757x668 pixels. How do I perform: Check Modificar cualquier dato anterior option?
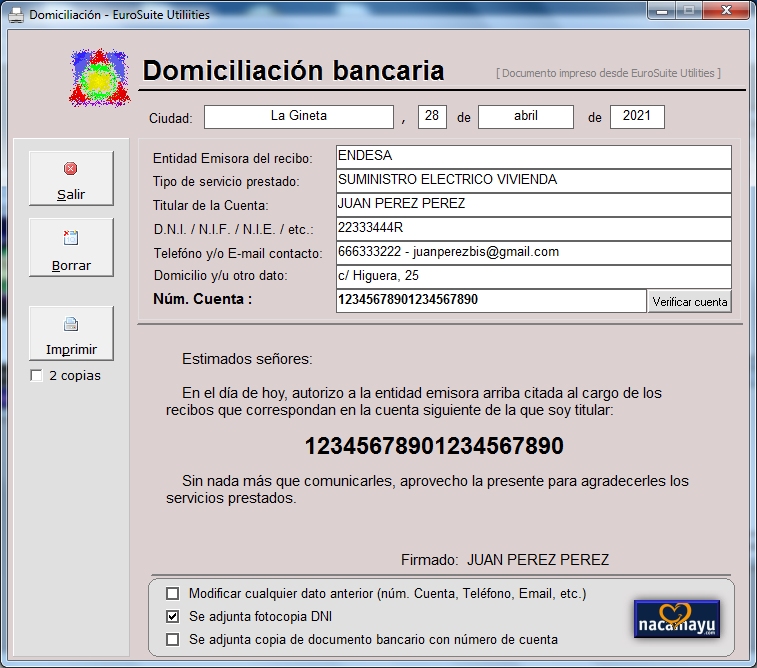[x=173, y=593]
